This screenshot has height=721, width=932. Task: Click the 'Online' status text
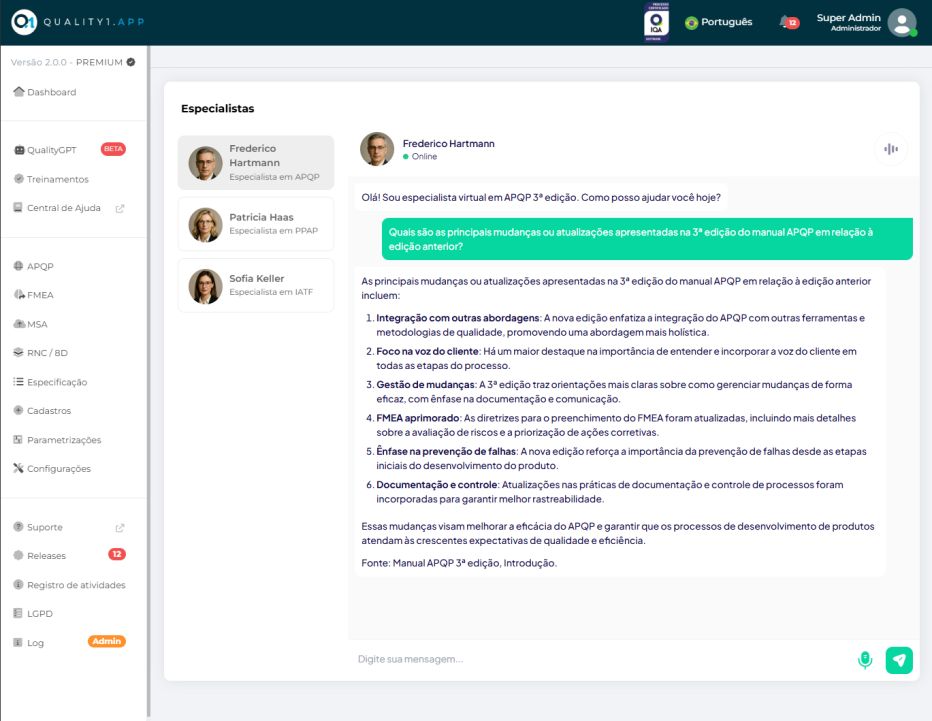pos(424,156)
